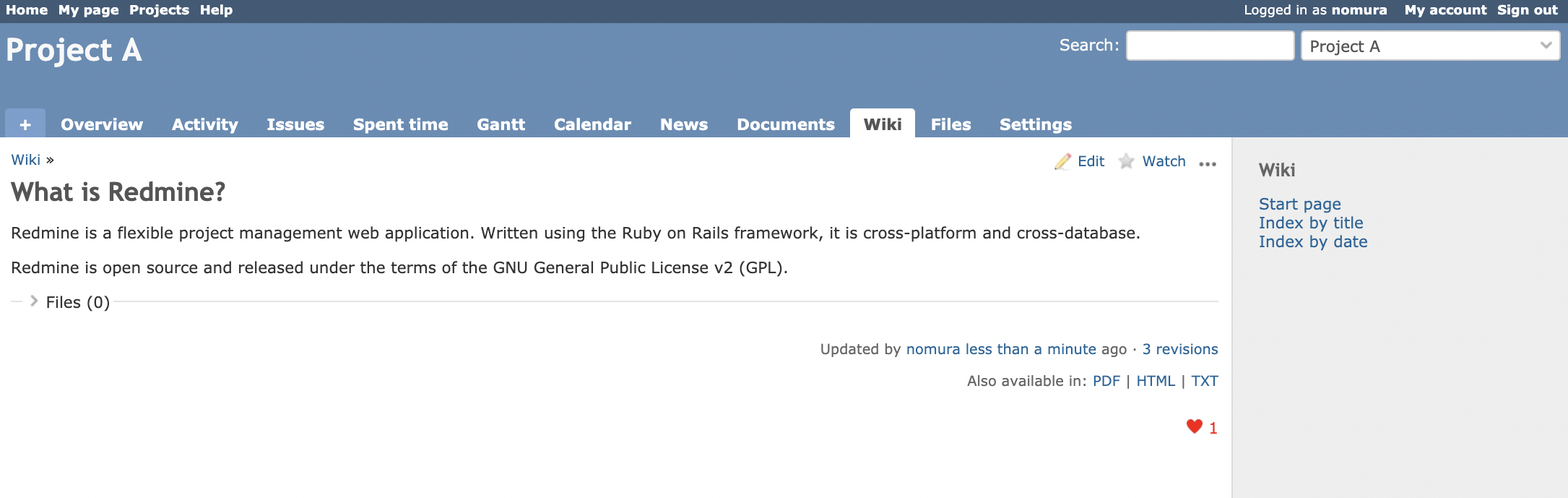Screen dimensions: 1568x498
Task: Export the page as HTML
Action: [1156, 381]
